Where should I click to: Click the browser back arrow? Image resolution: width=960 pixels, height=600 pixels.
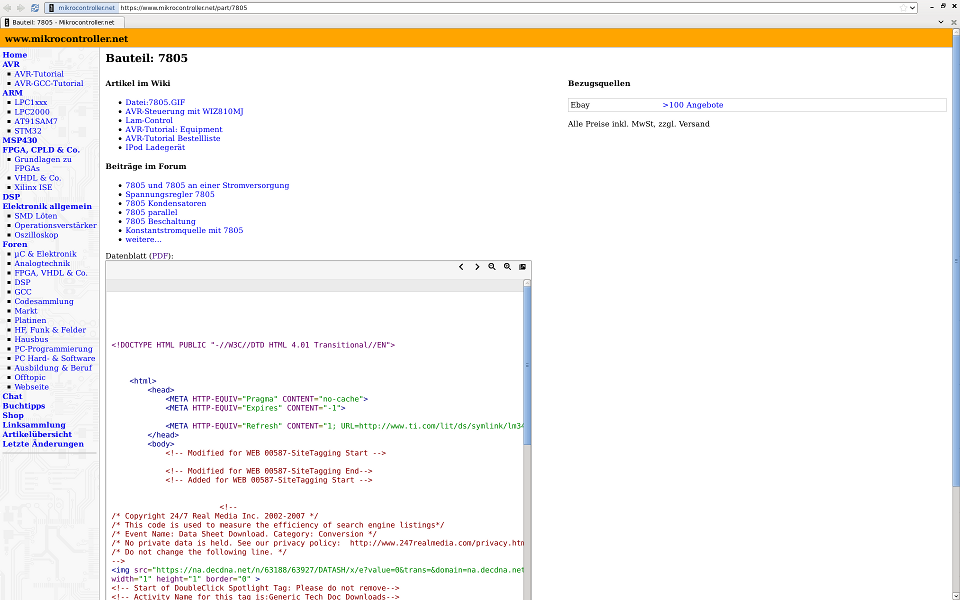point(7,7)
